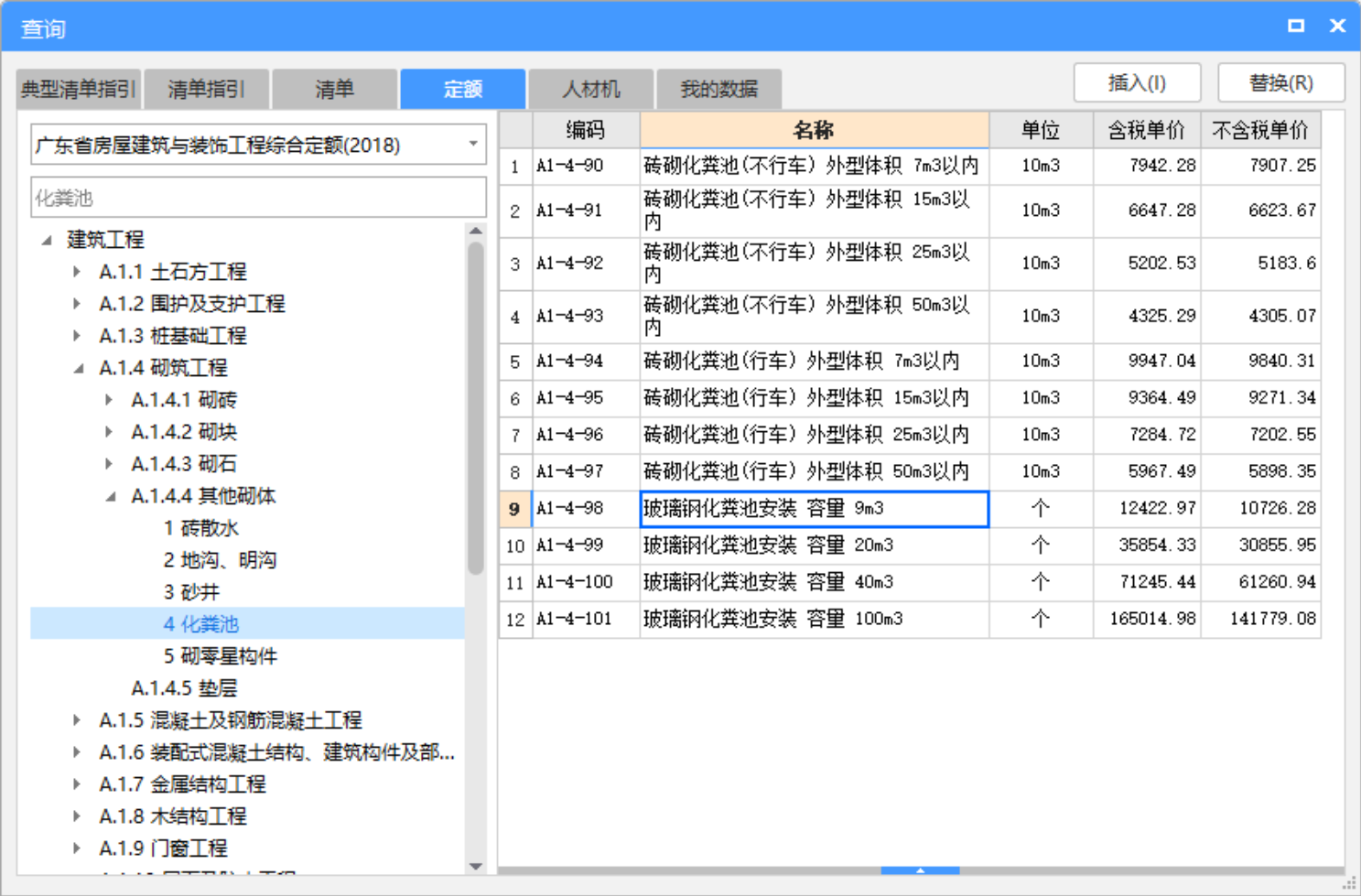Collapse A.1.4.4 其他砌体 node

pos(111,496)
